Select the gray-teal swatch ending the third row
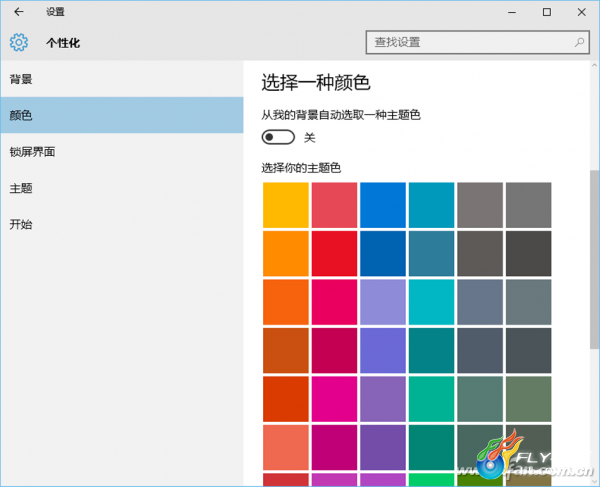Viewport: 600px width, 487px height. click(x=529, y=302)
